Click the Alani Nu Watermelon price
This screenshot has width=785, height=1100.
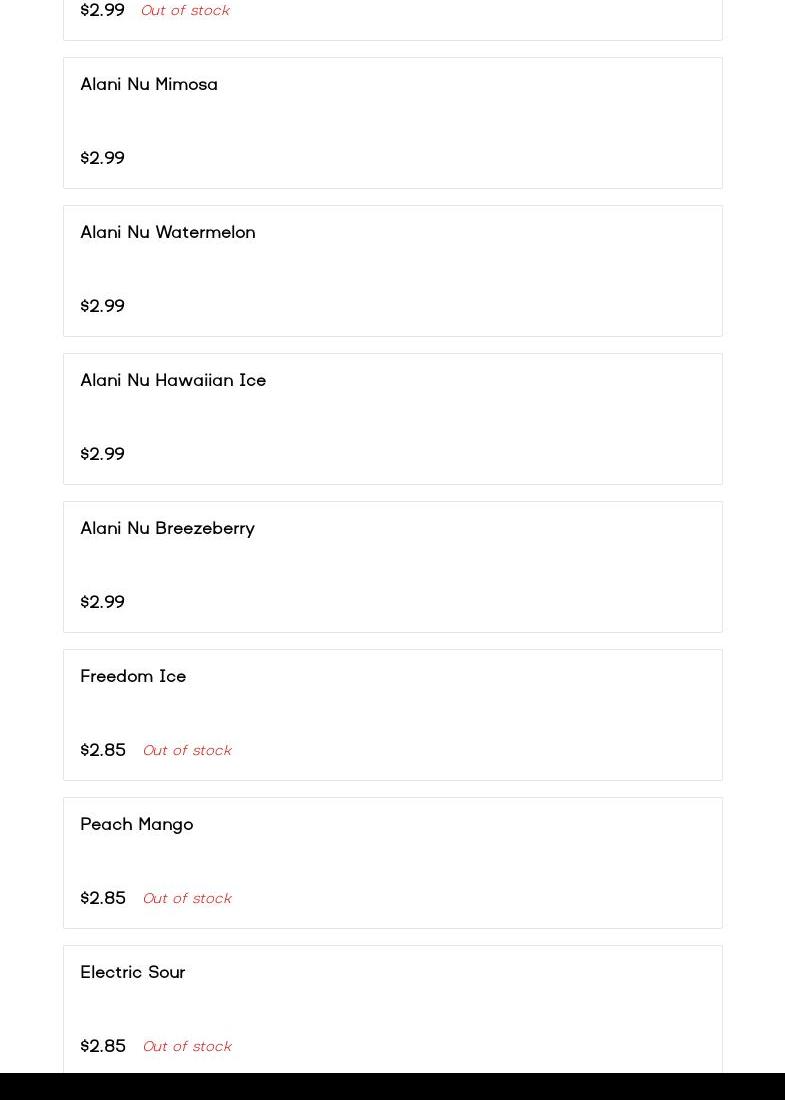[102, 306]
